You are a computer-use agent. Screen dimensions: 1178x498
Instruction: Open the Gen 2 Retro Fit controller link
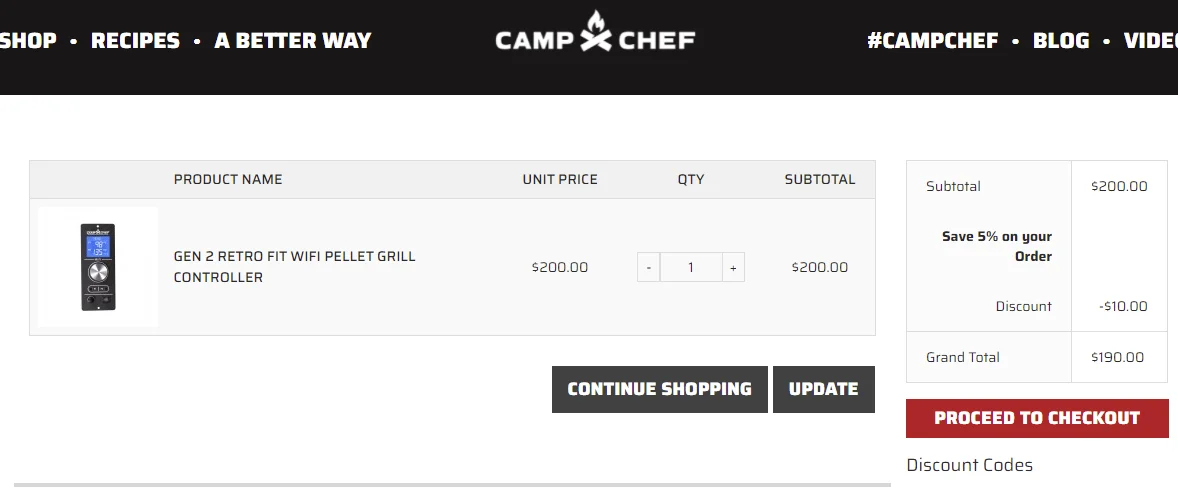point(294,267)
